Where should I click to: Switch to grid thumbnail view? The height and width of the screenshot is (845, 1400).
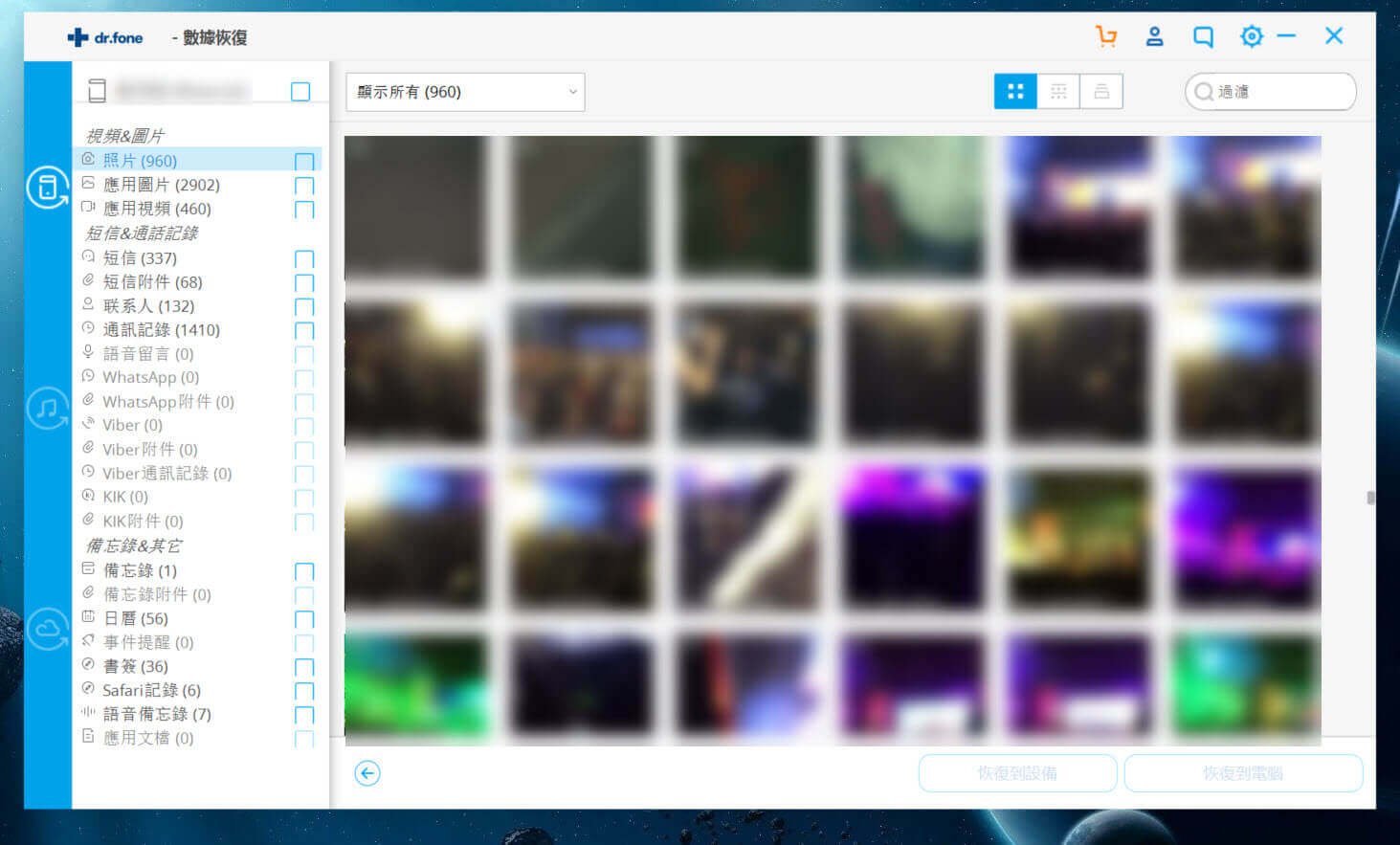(1015, 92)
